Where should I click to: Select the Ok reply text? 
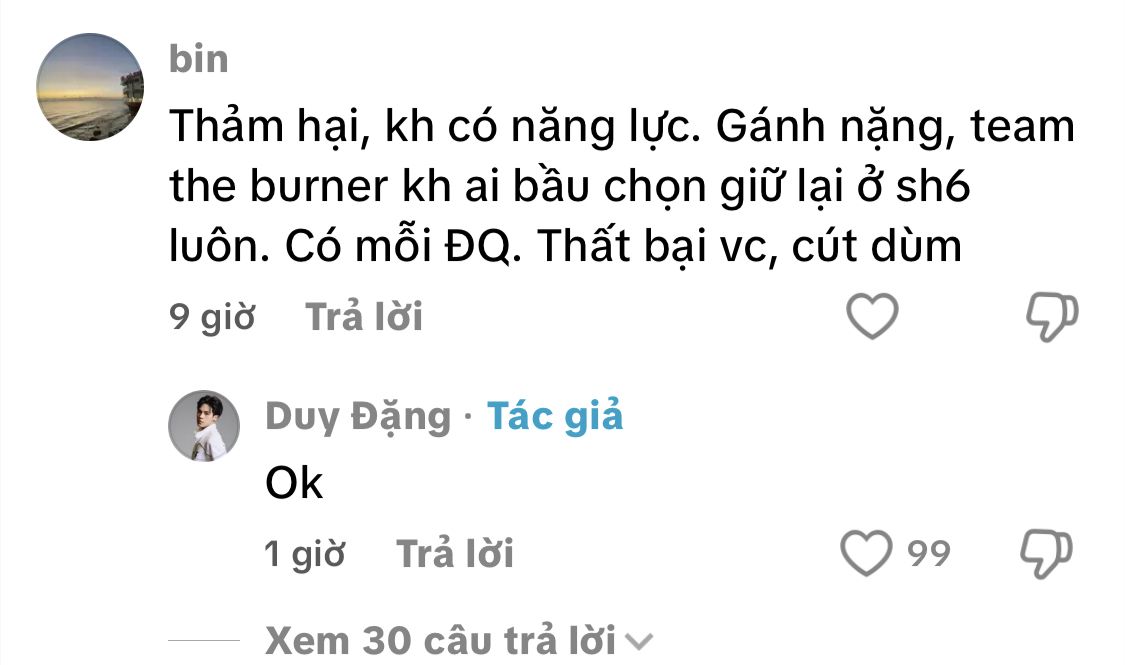pyautogui.click(x=294, y=483)
